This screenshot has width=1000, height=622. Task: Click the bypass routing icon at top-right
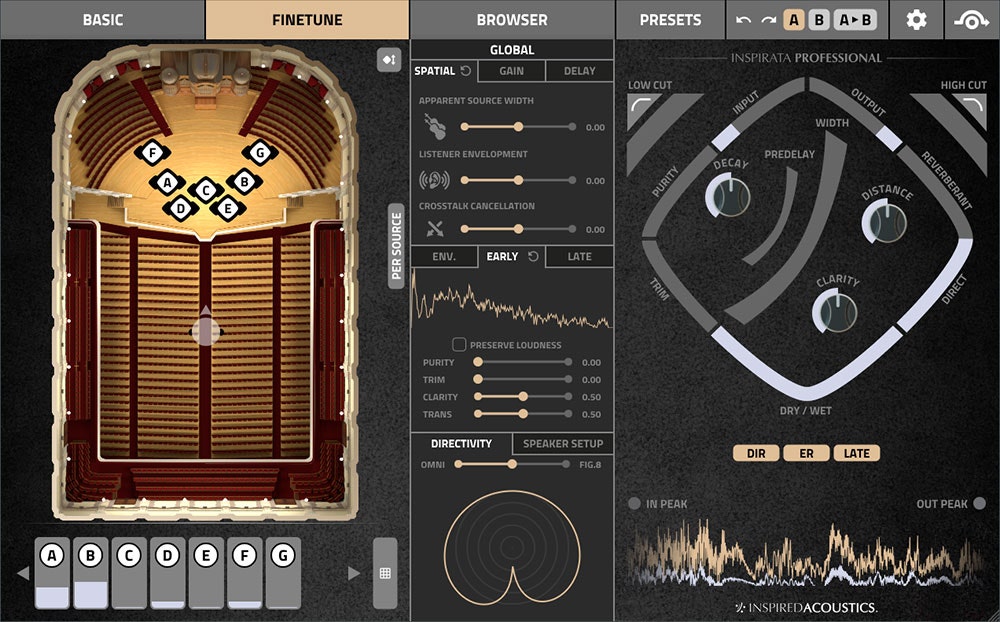[972, 20]
